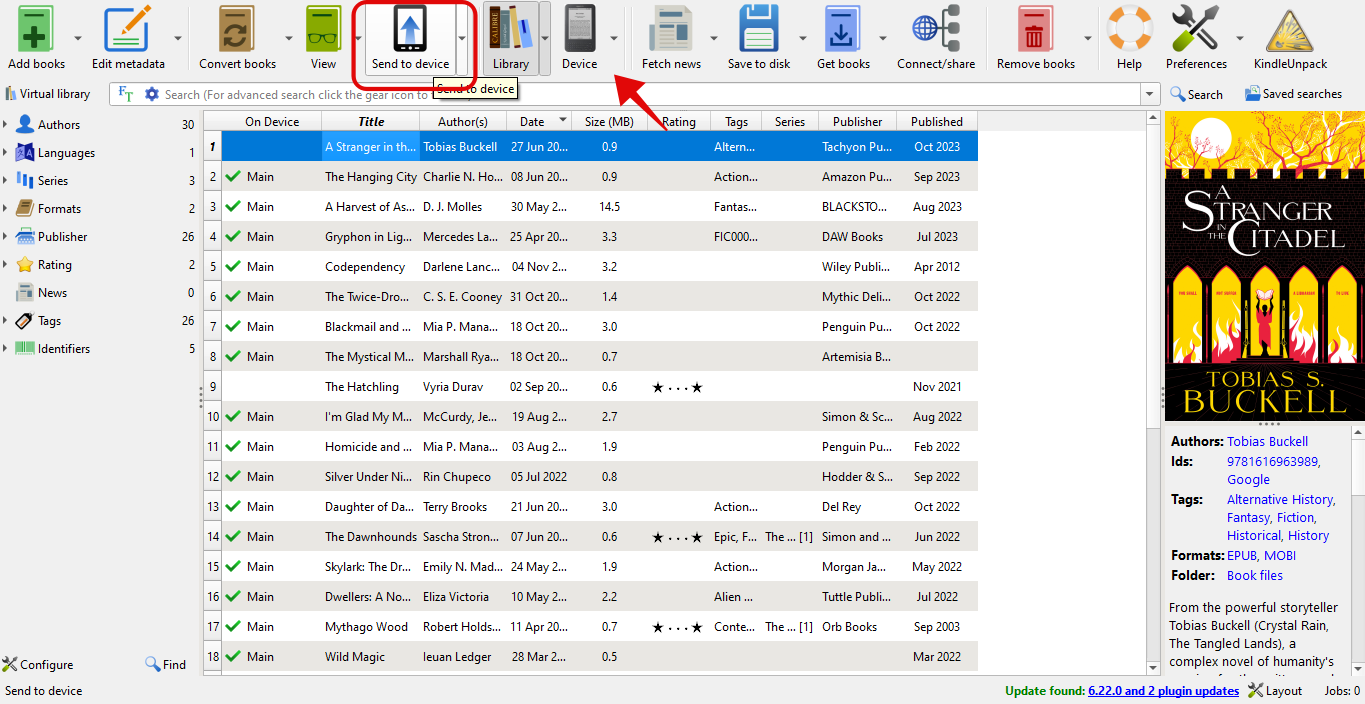1365x704 pixels.
Task: Click the Convert books icon
Action: (237, 28)
